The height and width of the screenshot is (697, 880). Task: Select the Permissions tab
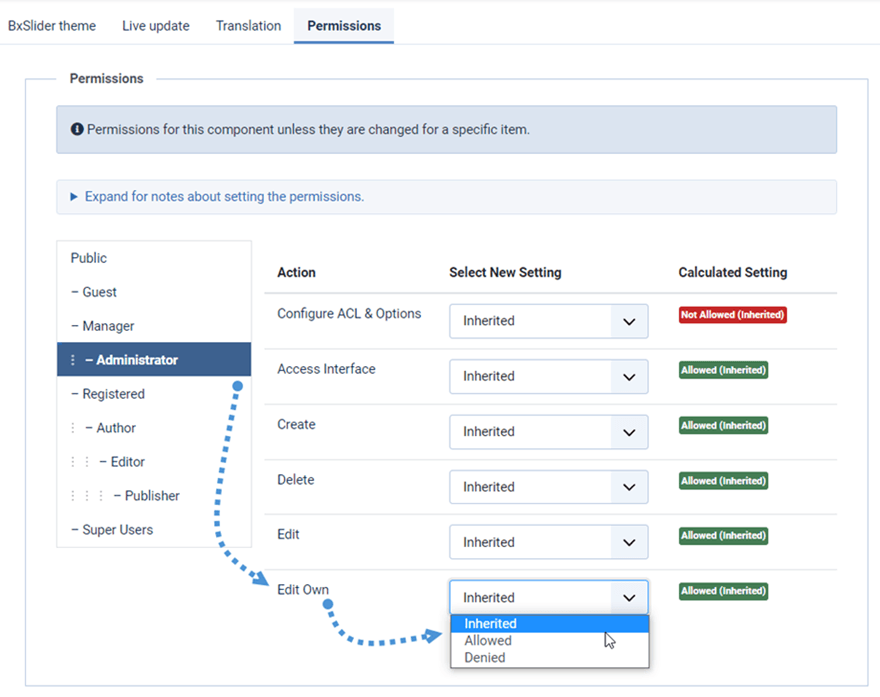click(x=344, y=26)
